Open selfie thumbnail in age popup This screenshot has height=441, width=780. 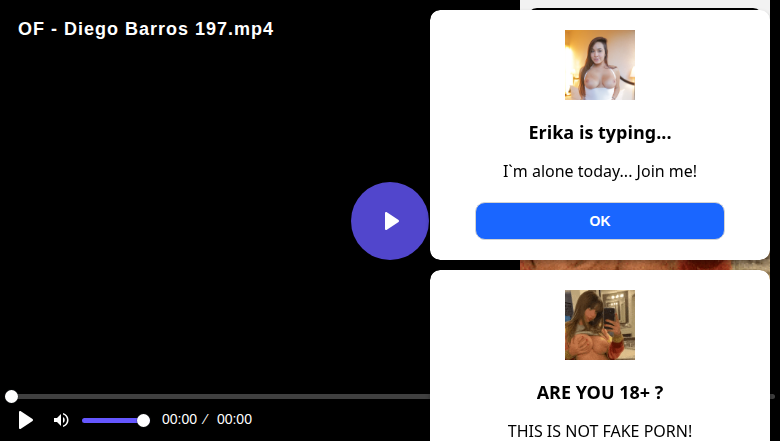pos(599,325)
